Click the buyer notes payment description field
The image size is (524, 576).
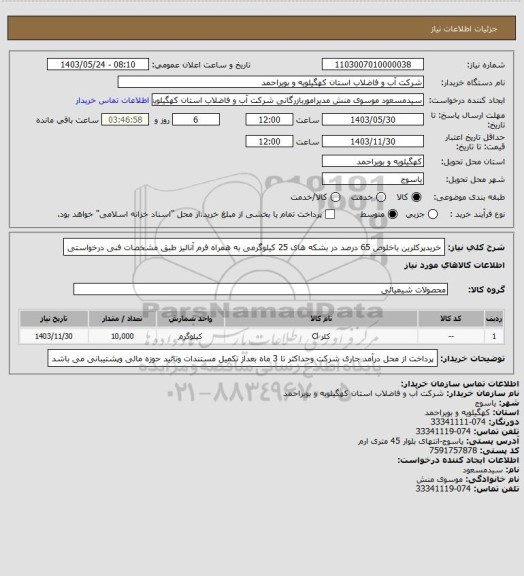[x=243, y=358]
